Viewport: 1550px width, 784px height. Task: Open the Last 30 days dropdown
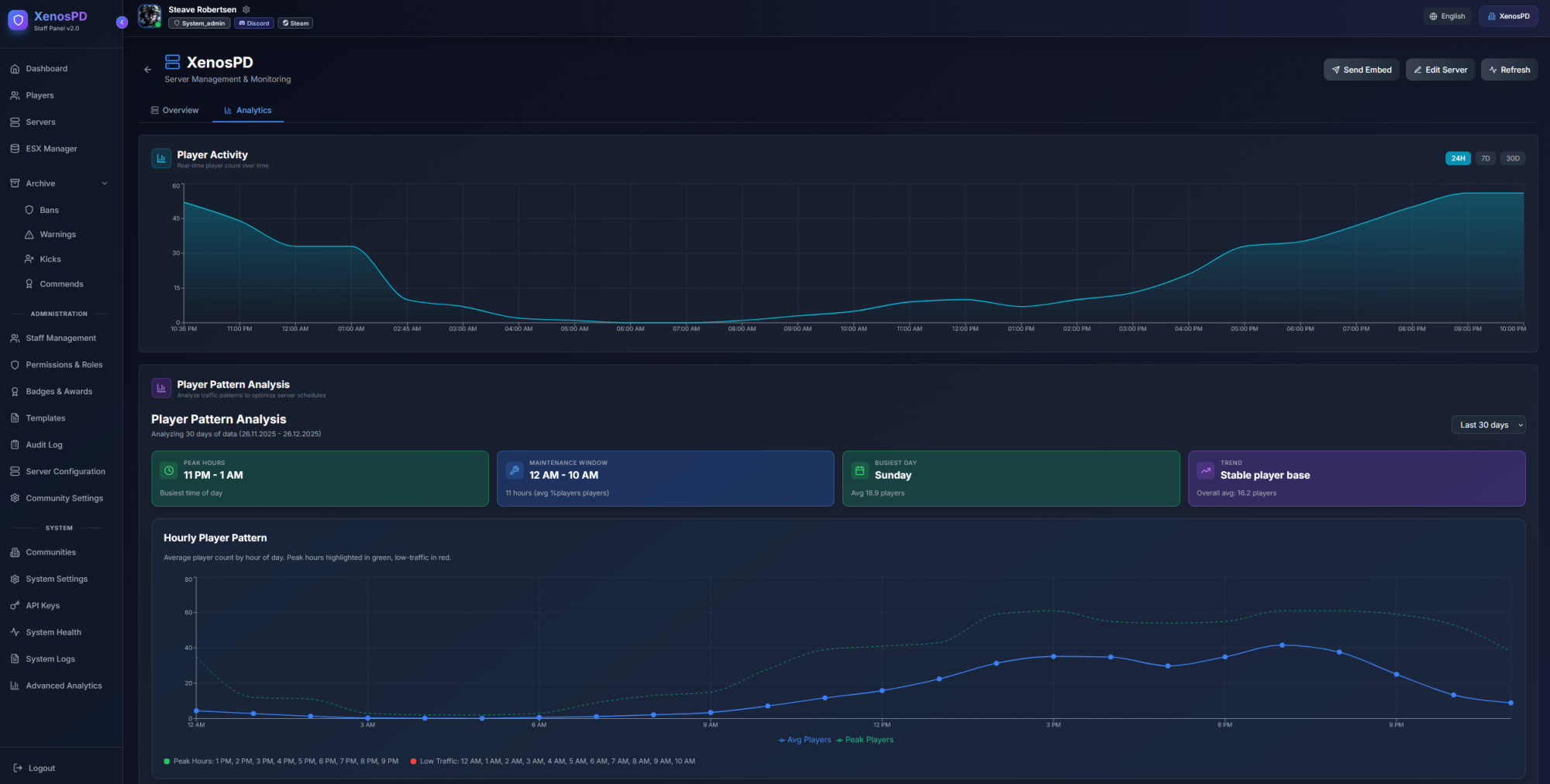click(1488, 425)
